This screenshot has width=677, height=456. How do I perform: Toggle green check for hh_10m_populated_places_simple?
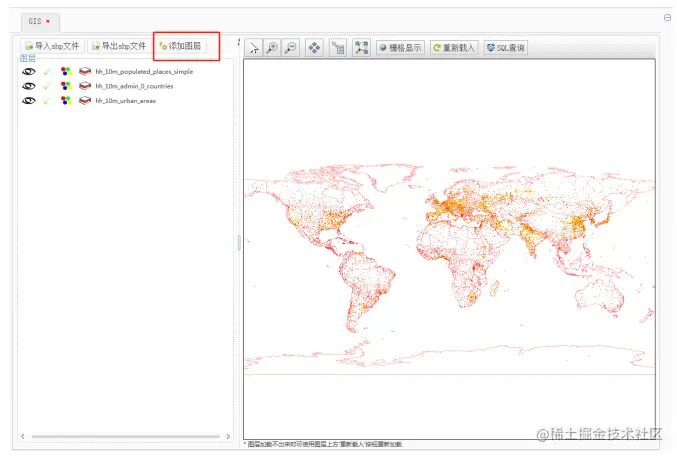tap(47, 72)
